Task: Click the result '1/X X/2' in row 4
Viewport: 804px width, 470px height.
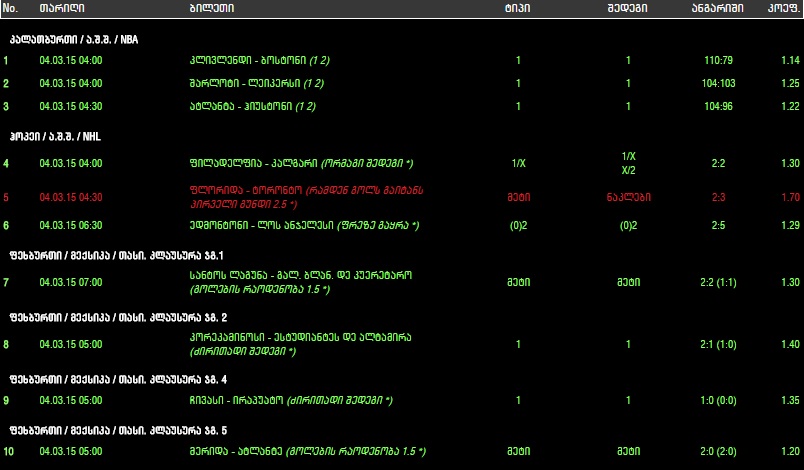Action: coord(628,163)
